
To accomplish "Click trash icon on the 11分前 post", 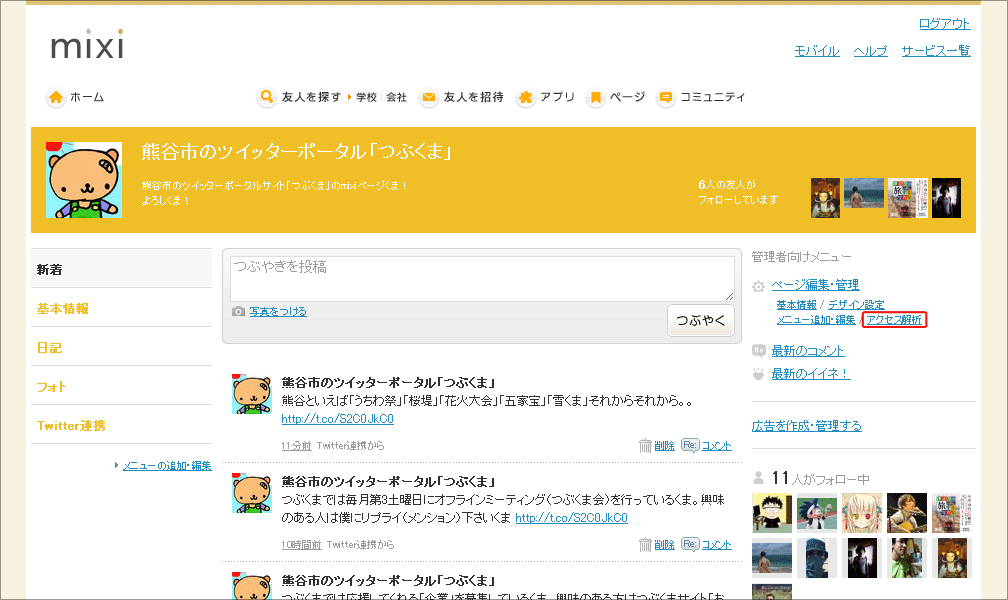I will pos(645,446).
